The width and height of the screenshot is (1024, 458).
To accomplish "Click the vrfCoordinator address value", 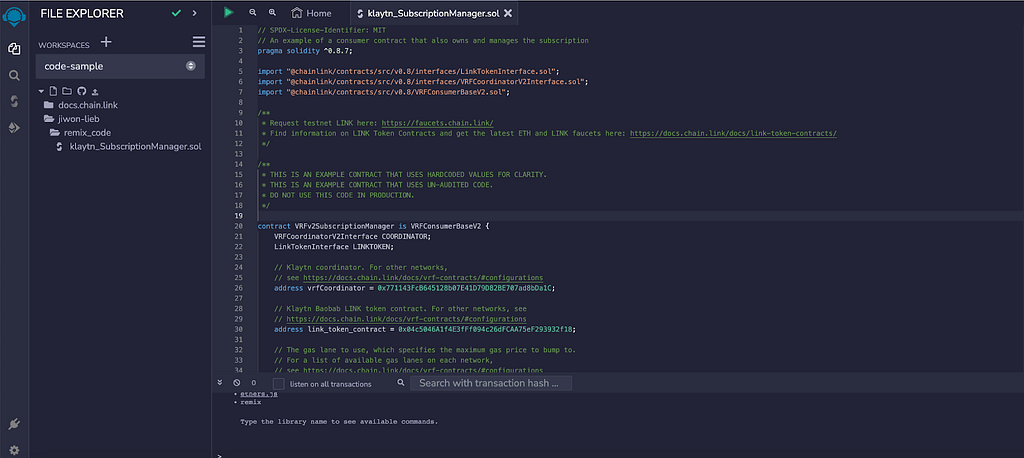I will [466, 287].
